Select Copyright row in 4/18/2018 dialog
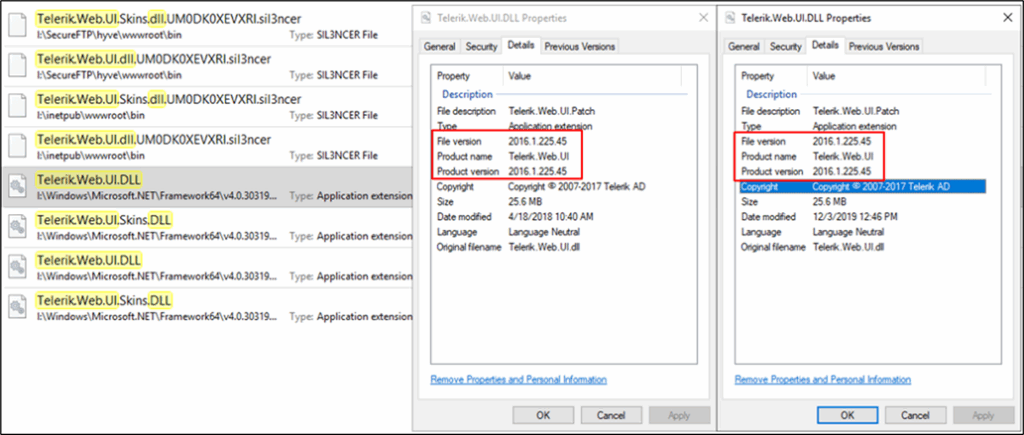Image resolution: width=1024 pixels, height=435 pixels. point(558,187)
